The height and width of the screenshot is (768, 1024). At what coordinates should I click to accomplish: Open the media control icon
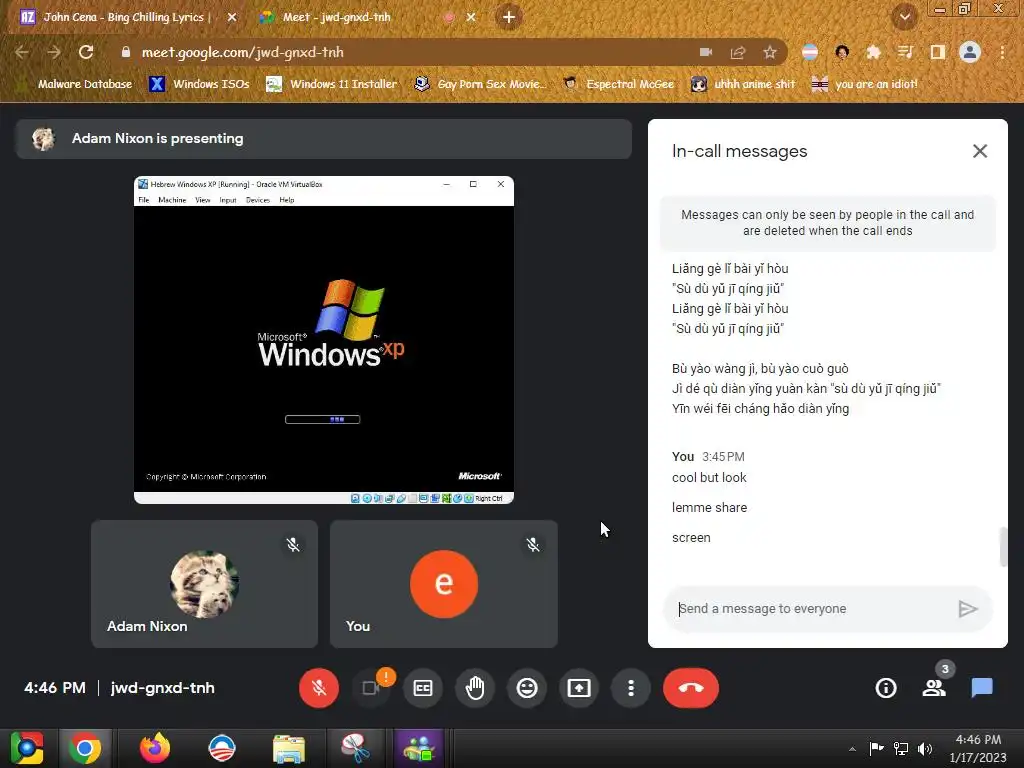tap(905, 52)
